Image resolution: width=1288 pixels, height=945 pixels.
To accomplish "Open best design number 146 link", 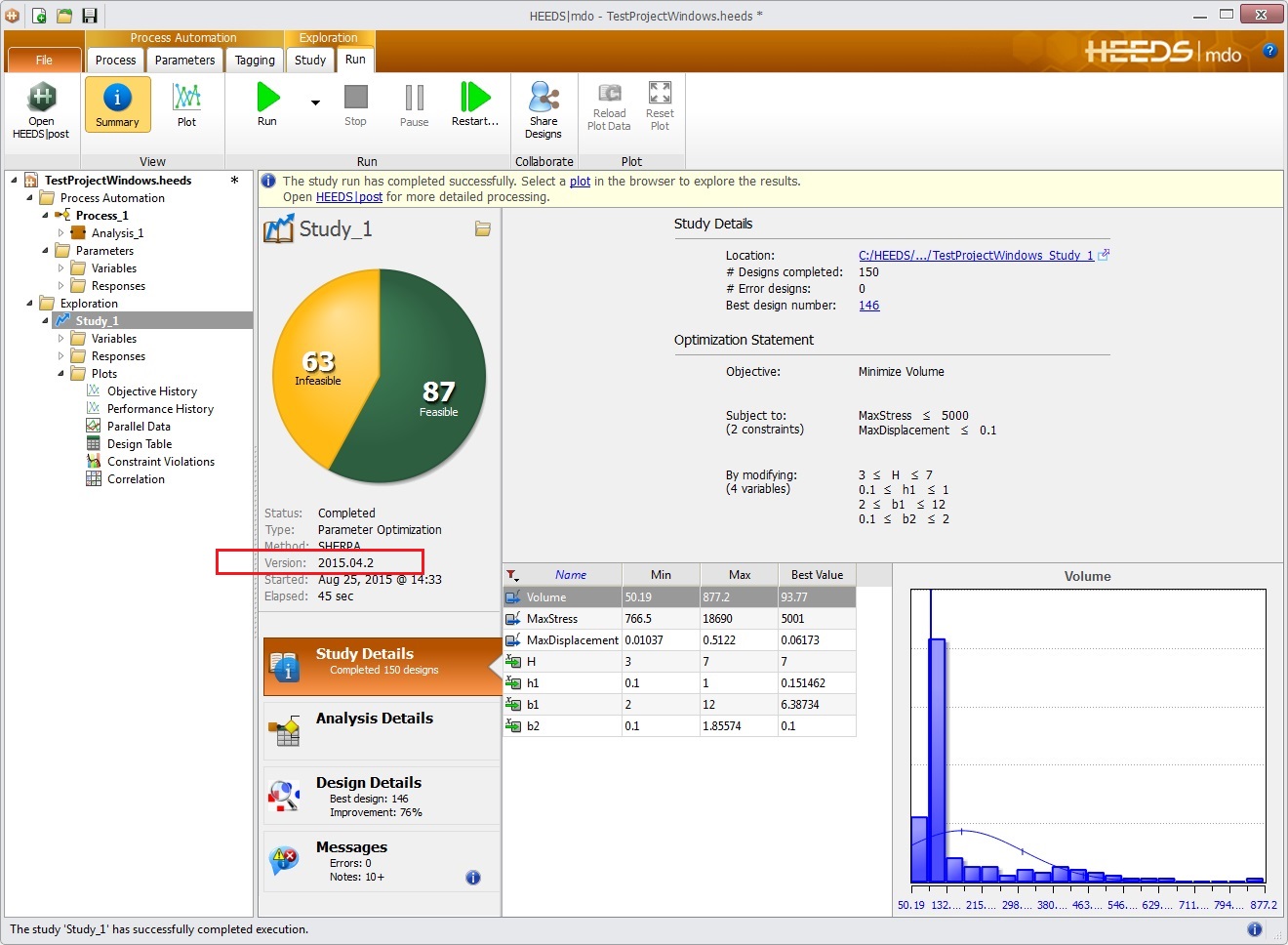I will (x=868, y=306).
